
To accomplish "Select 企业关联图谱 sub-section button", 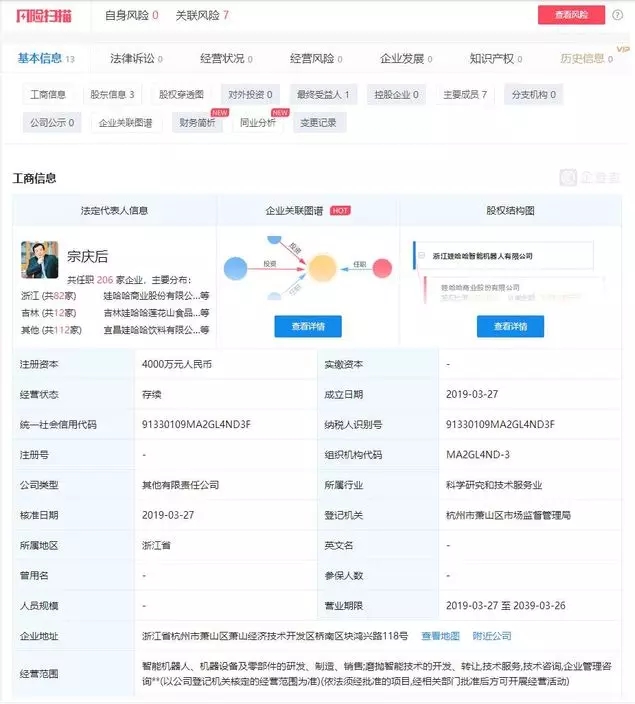I will [x=125, y=123].
